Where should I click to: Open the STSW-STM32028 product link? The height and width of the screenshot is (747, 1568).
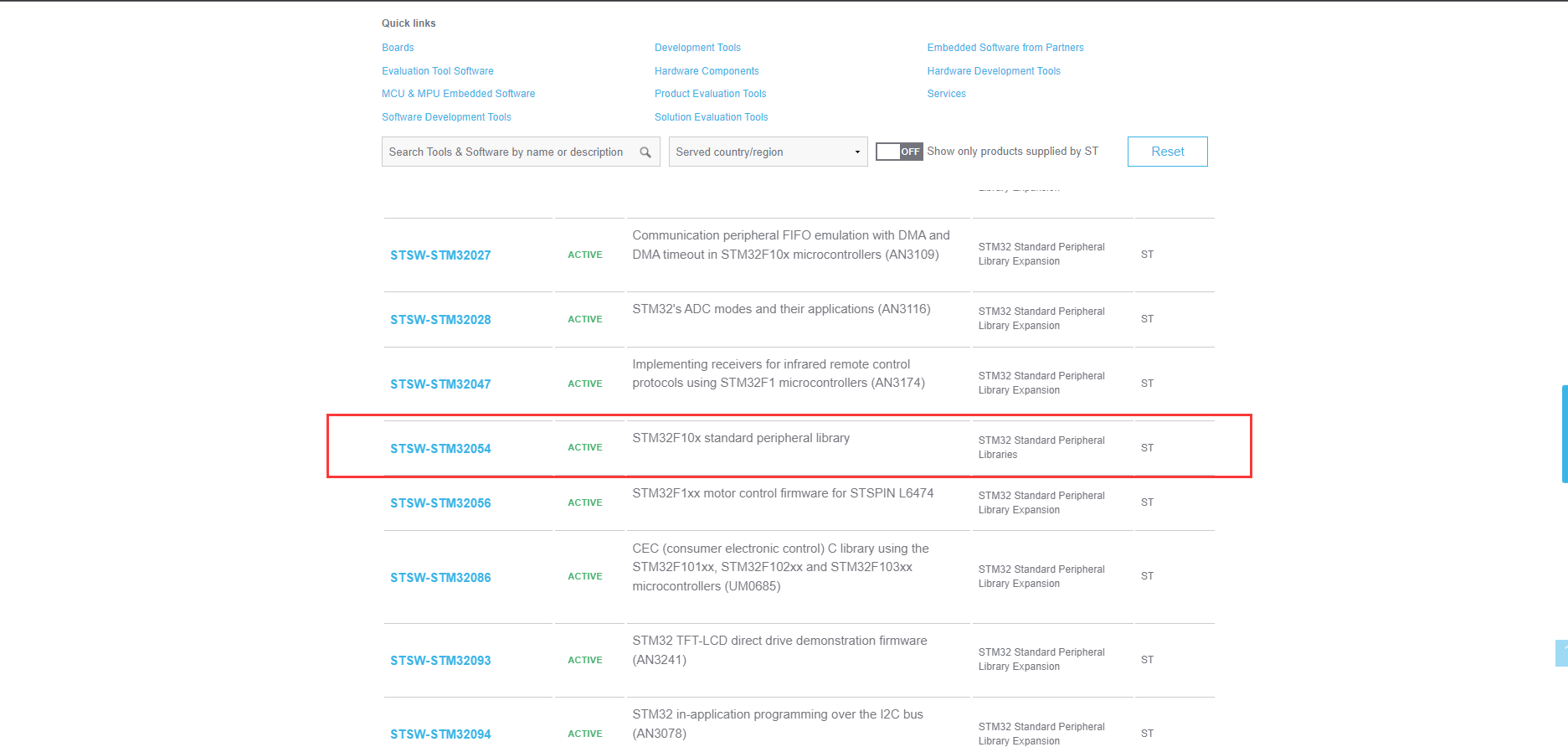(440, 320)
